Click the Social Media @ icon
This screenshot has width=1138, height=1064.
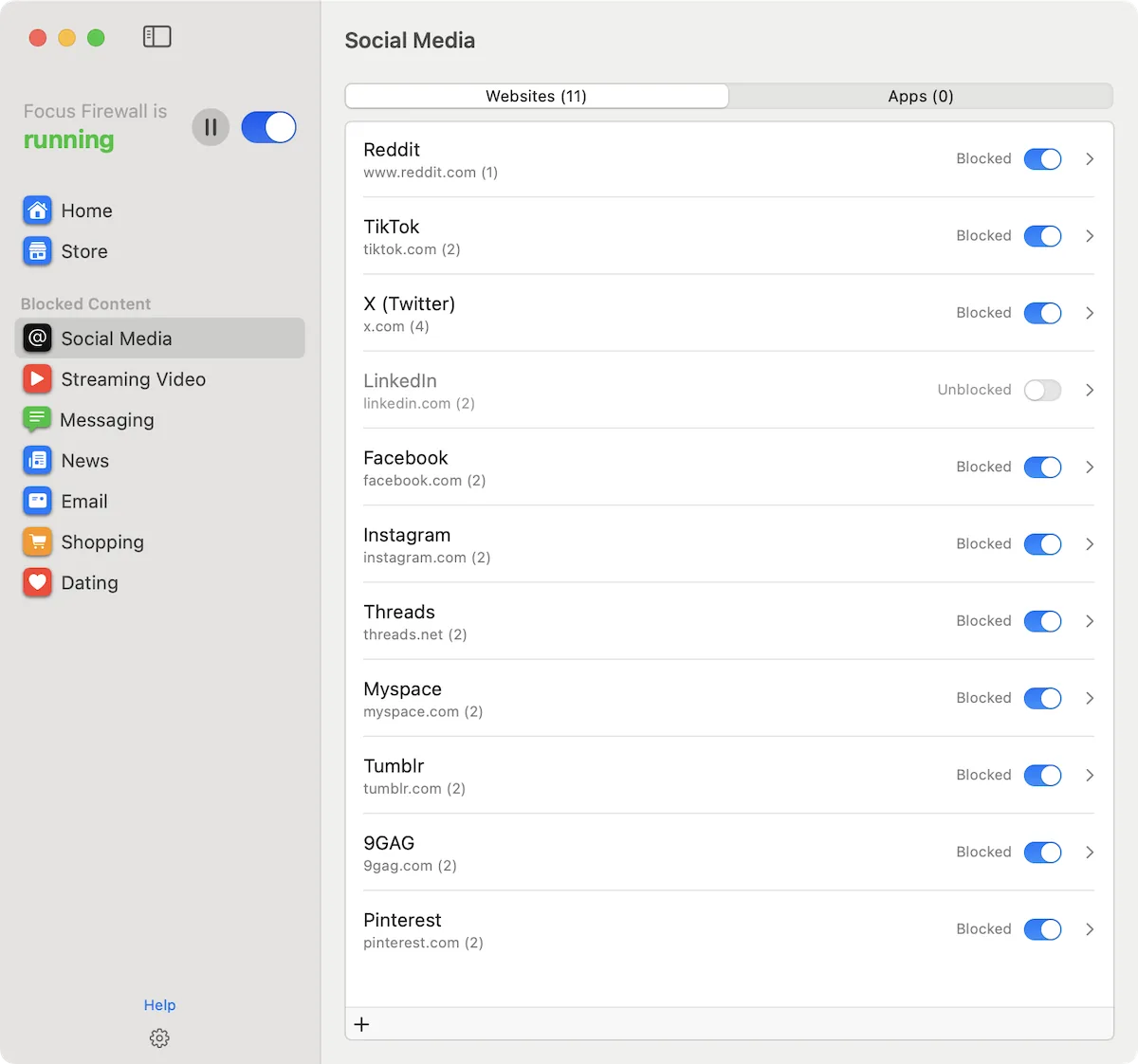tap(37, 339)
